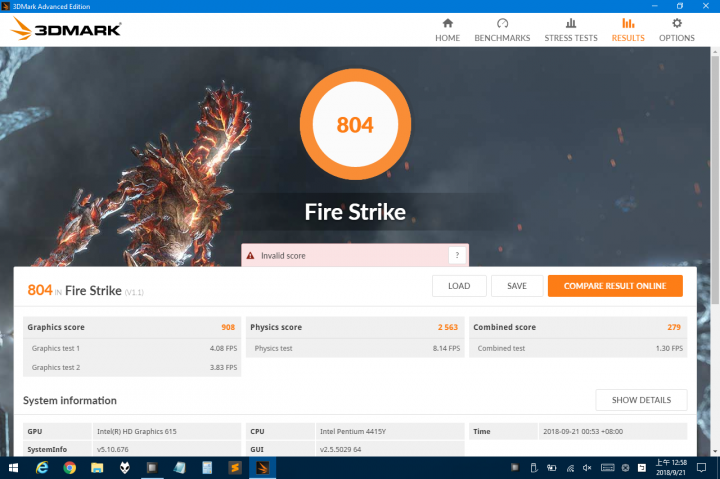Click the LOAD button

(x=459, y=286)
